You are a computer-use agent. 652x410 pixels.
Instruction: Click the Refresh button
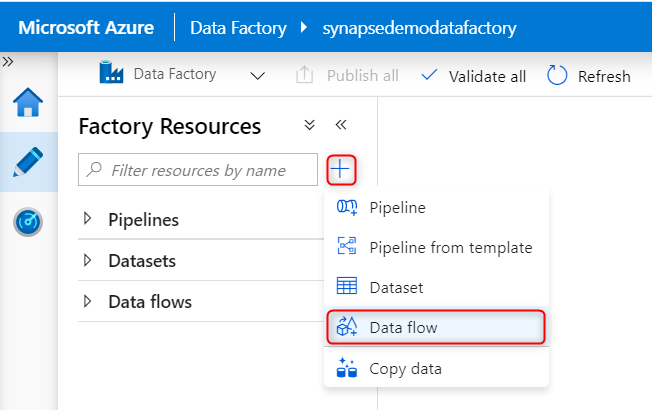[588, 76]
